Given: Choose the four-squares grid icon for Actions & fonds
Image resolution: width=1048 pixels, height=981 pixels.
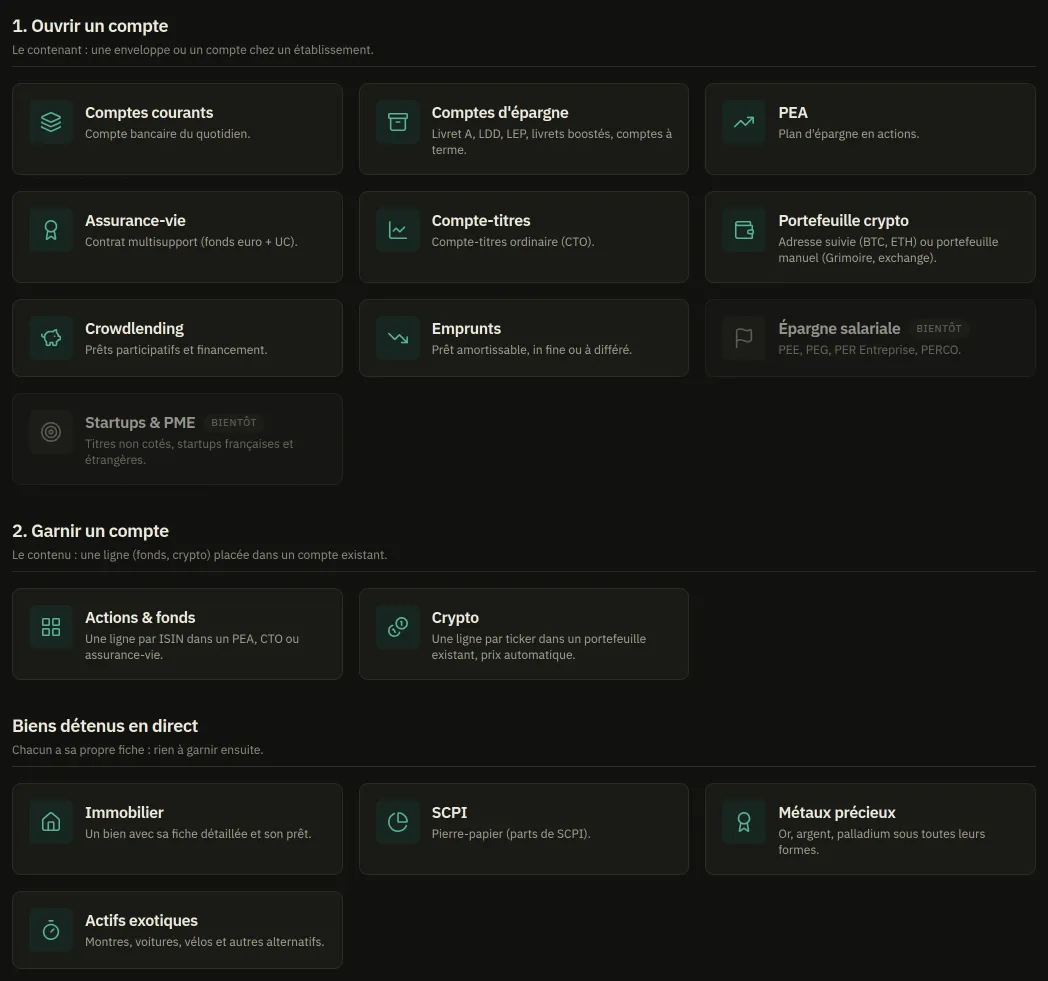Looking at the screenshot, I should click(51, 627).
